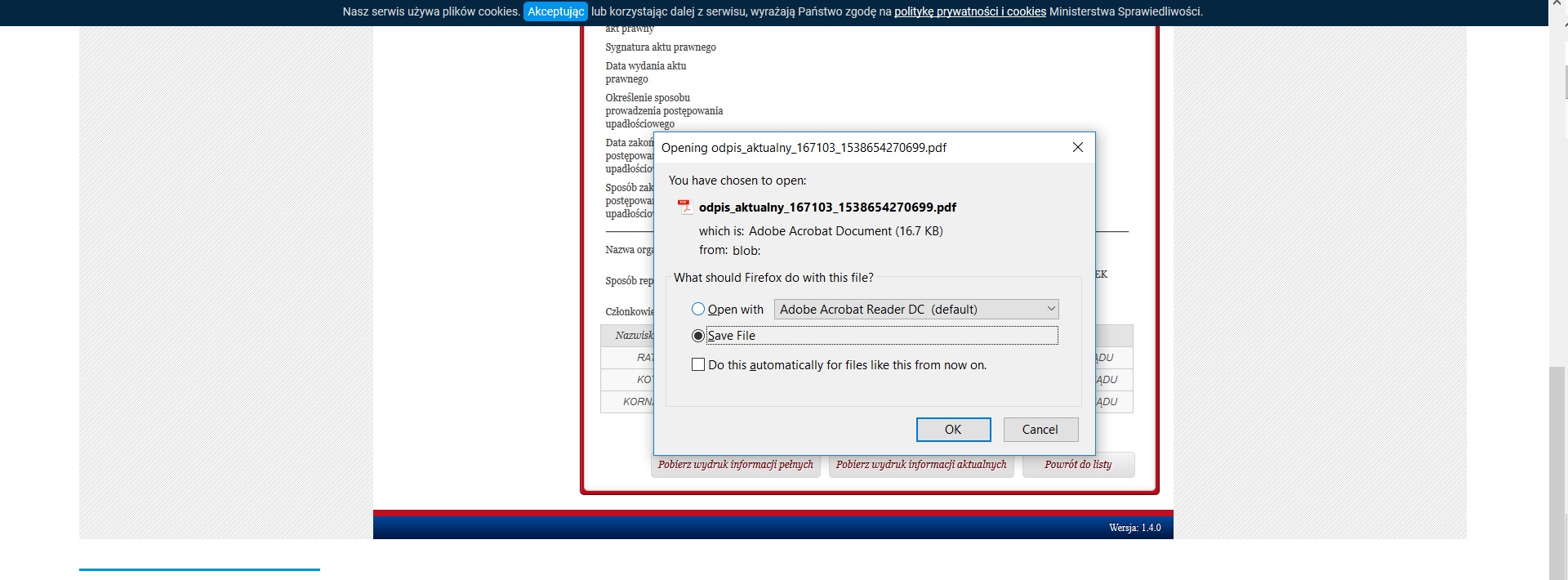Cancel the file download dialog
1568x580 pixels.
[1040, 430]
